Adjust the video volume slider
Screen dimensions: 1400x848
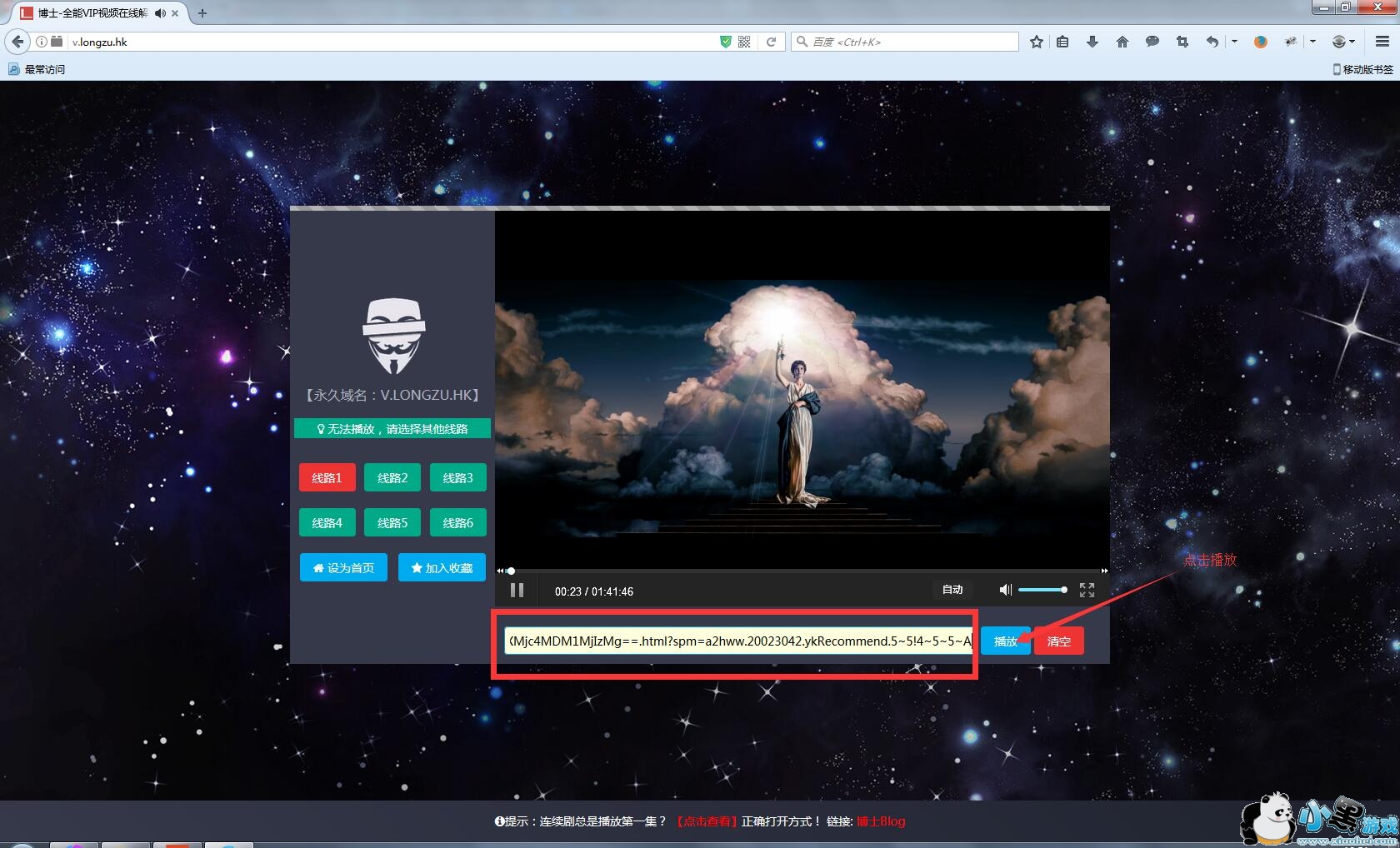[1042, 590]
